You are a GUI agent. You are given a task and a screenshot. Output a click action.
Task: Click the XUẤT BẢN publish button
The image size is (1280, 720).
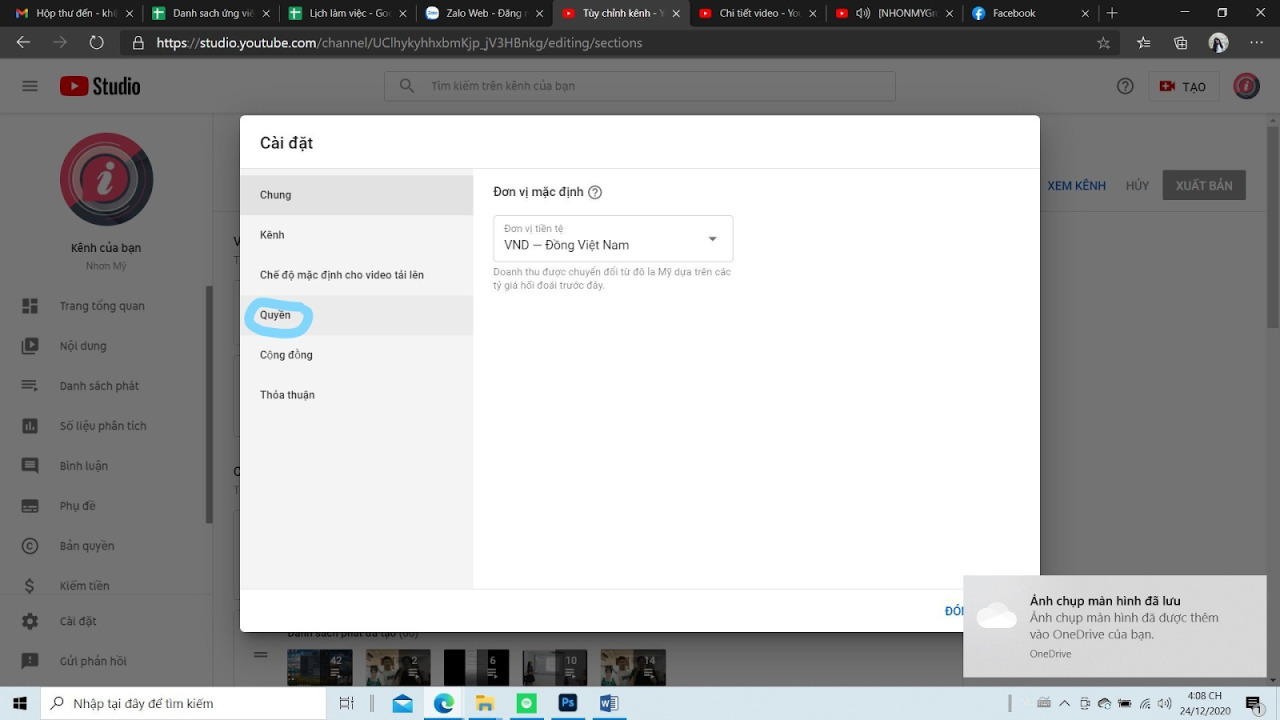(x=1203, y=185)
